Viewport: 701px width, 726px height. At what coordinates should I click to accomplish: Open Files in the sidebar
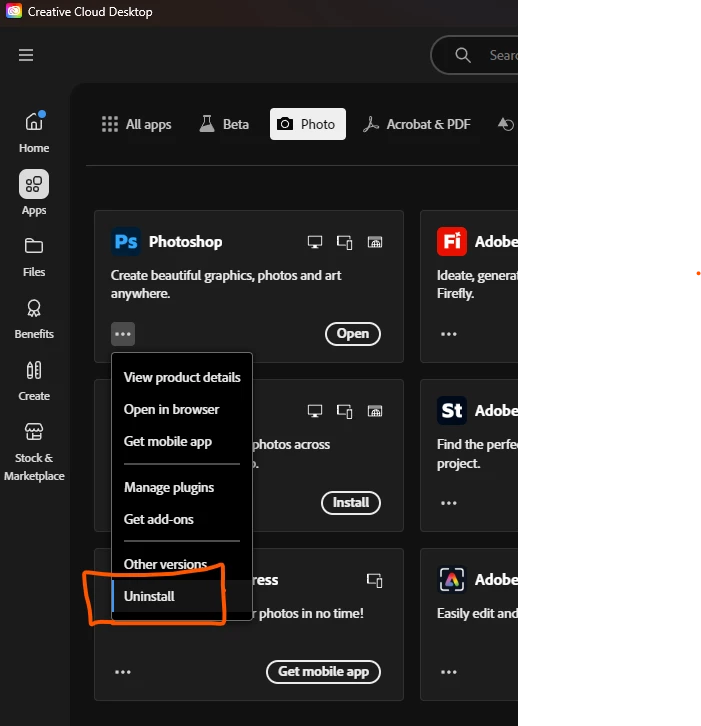tap(34, 257)
